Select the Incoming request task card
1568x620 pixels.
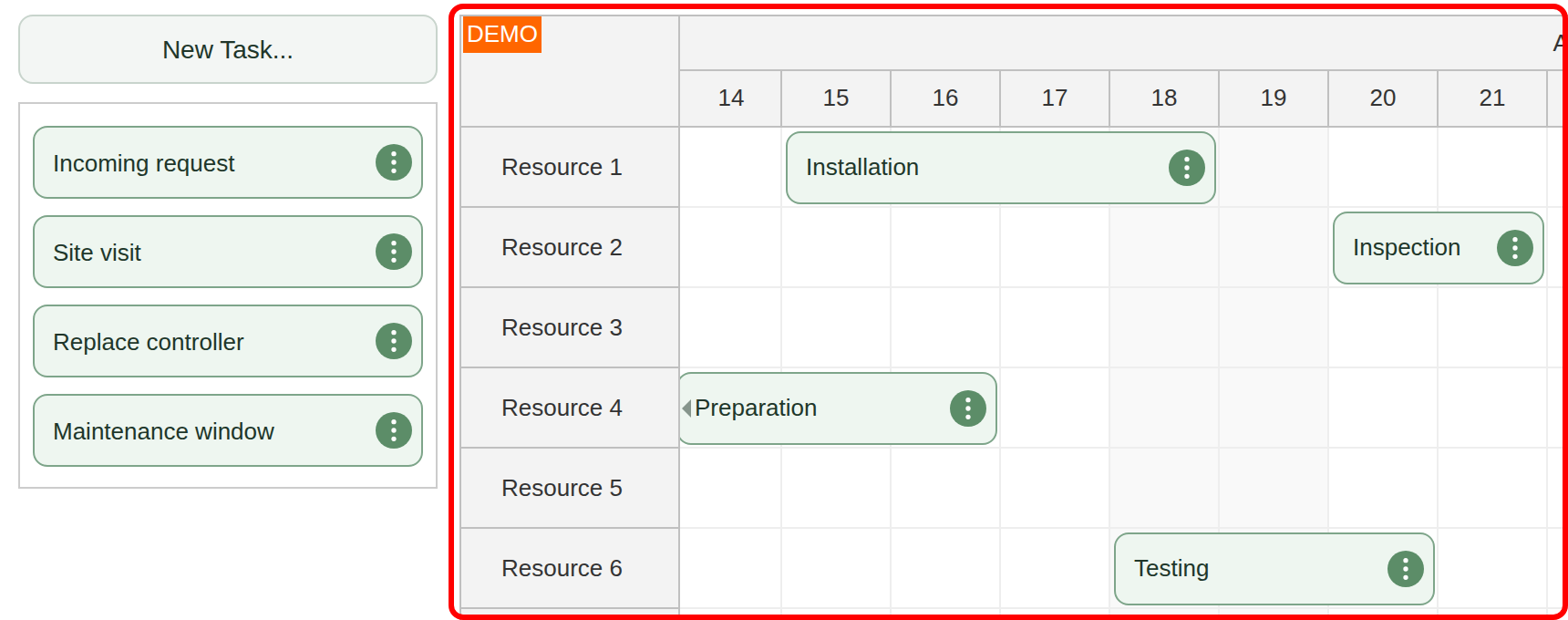[x=182, y=163]
